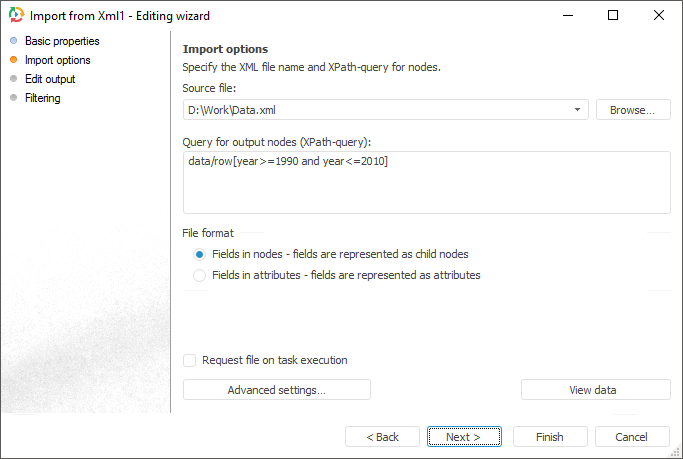Minimize the Editing wizard window
The image size is (683, 459).
pos(567,16)
